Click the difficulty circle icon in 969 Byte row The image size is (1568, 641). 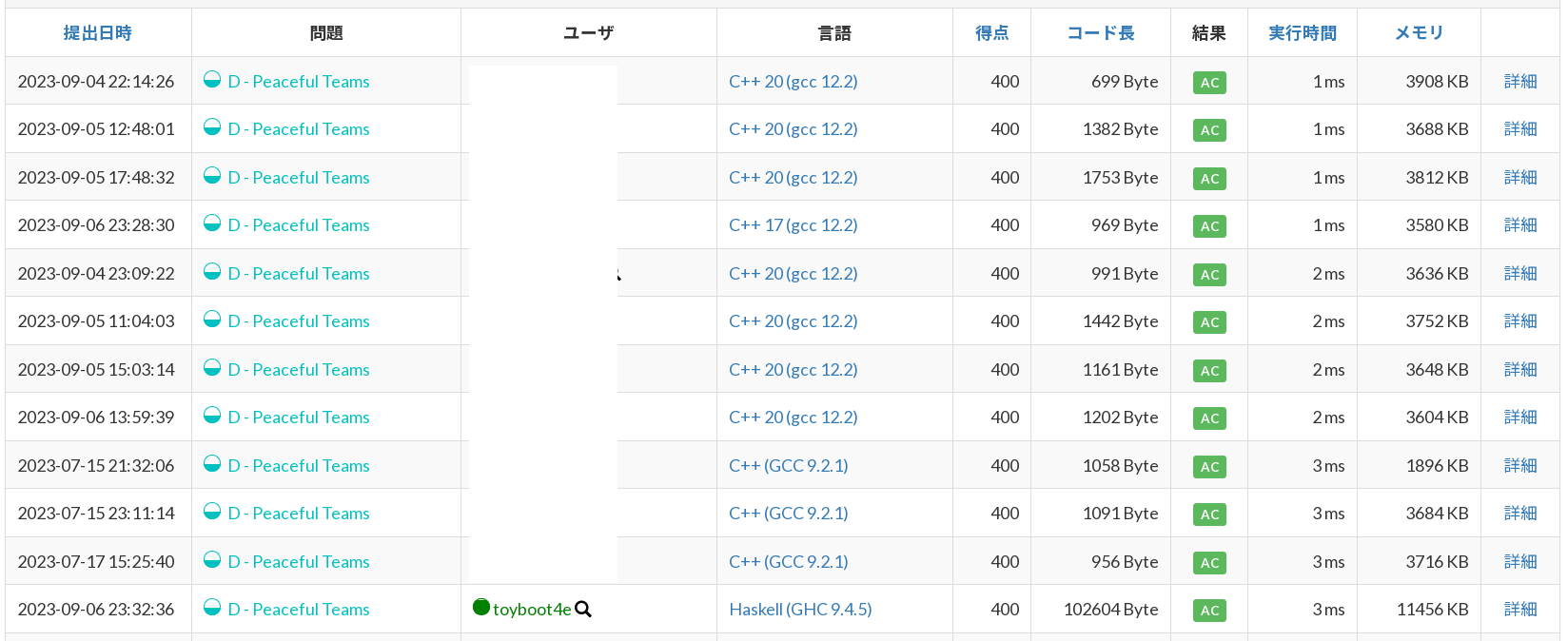point(212,223)
